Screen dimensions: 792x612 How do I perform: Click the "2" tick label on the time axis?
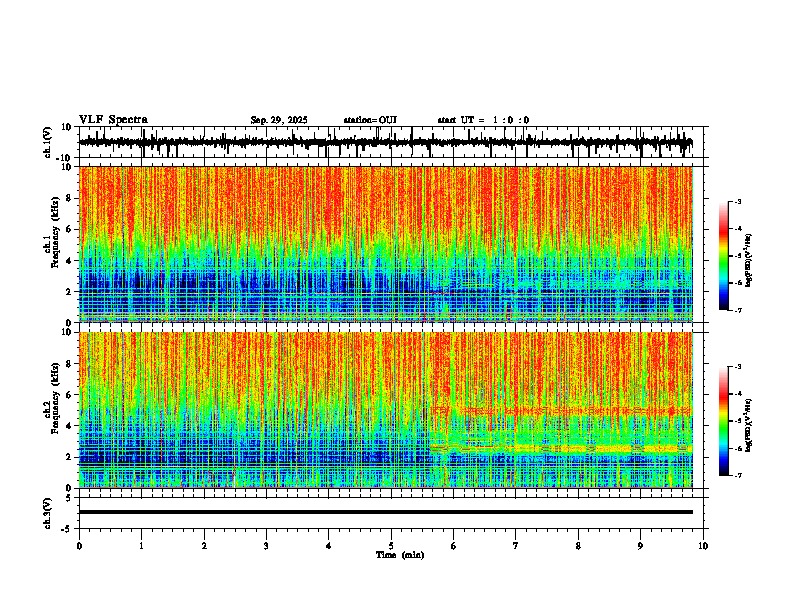tap(204, 546)
